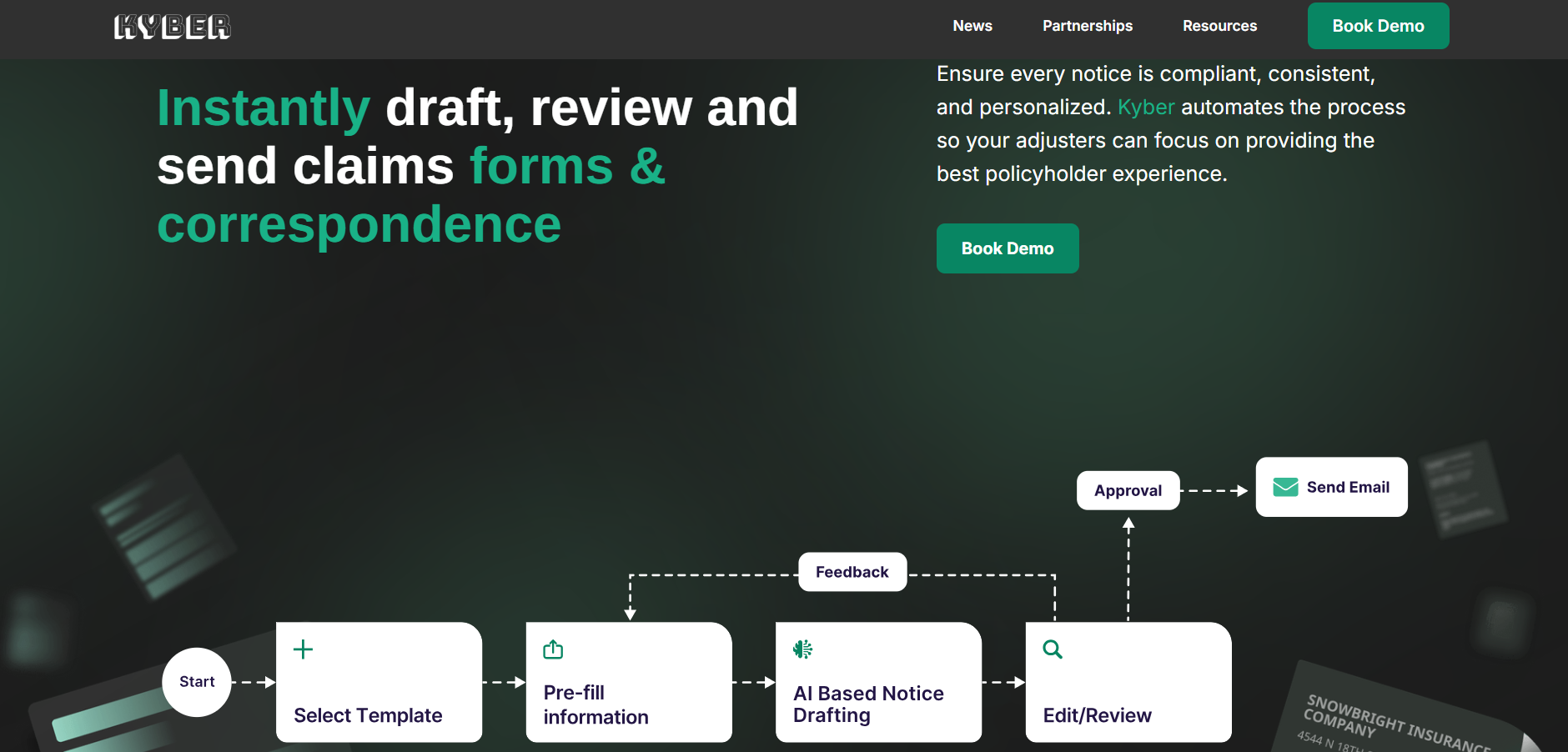Screen dimensions: 1568x752
Task: Open the Resources menu item
Action: coord(1219,26)
